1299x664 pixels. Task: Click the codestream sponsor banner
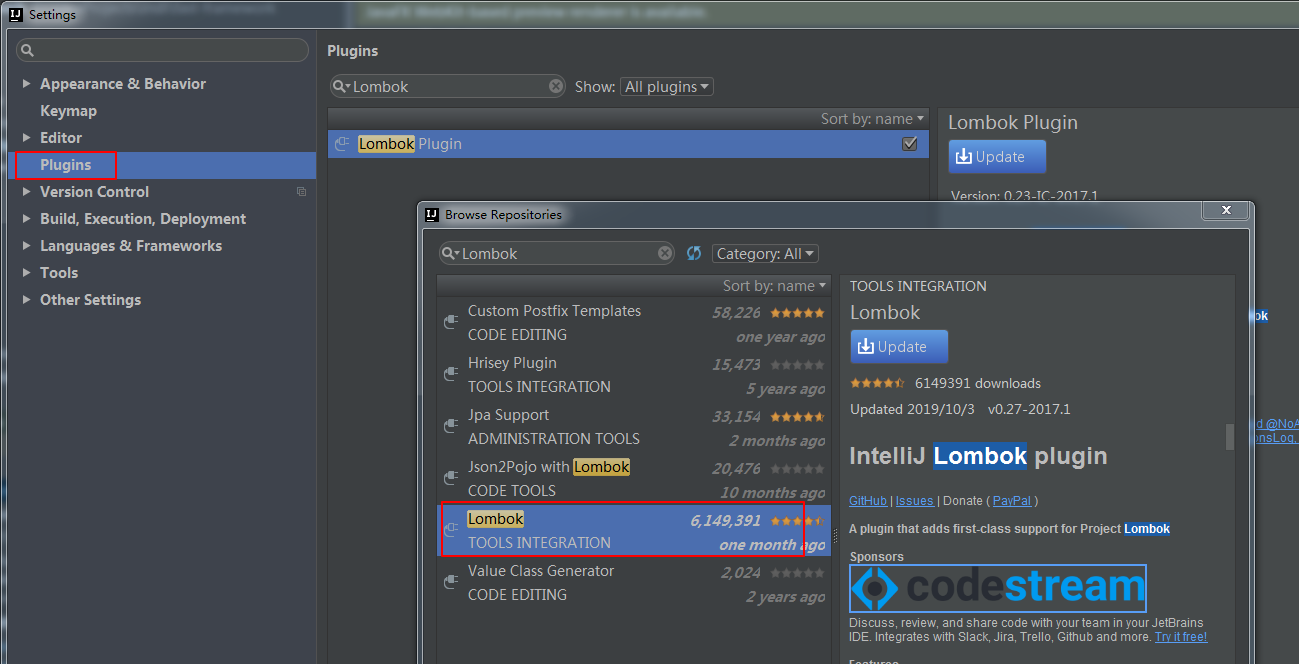click(x=998, y=589)
